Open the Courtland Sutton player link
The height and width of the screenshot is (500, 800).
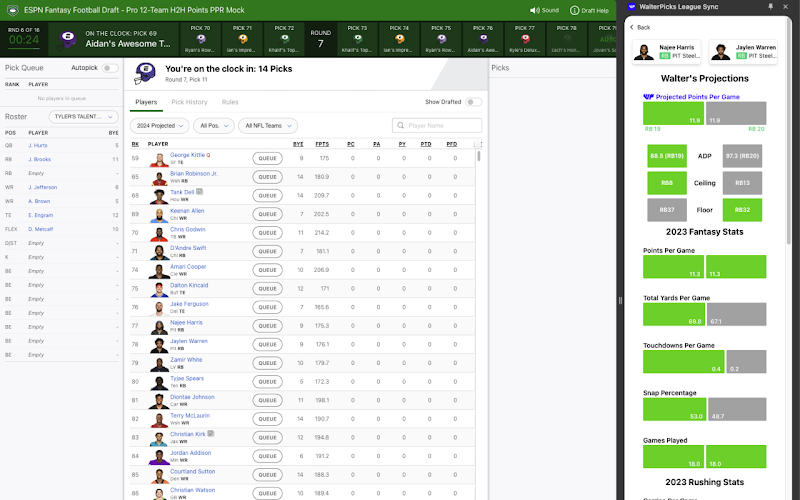point(192,471)
